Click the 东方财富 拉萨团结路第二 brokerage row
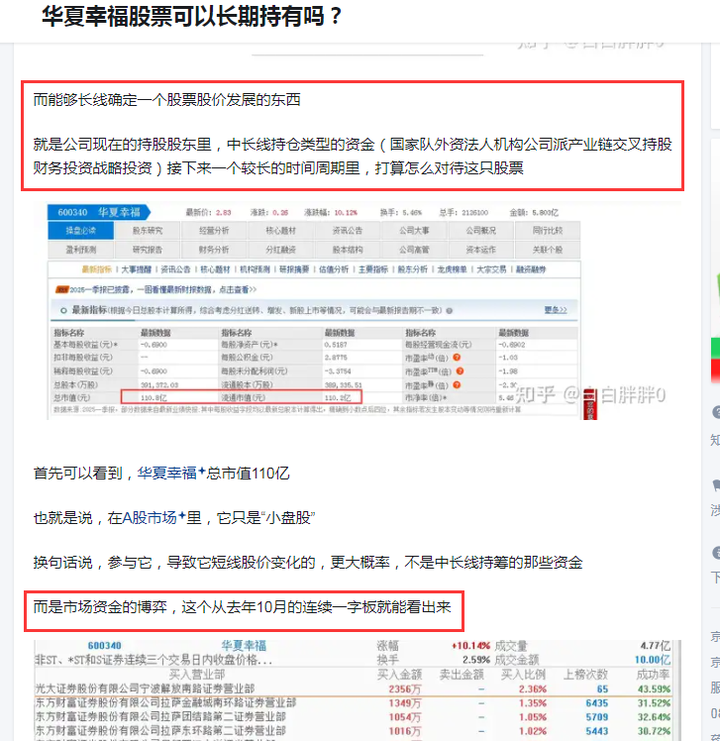This screenshot has width=720, height=741. coord(353,717)
